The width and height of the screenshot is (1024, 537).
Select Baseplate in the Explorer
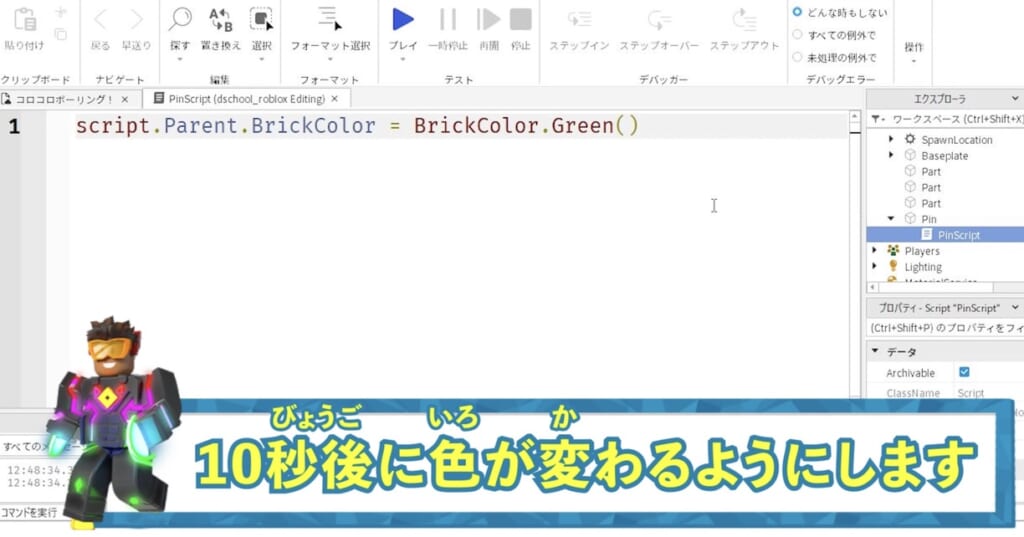click(944, 155)
